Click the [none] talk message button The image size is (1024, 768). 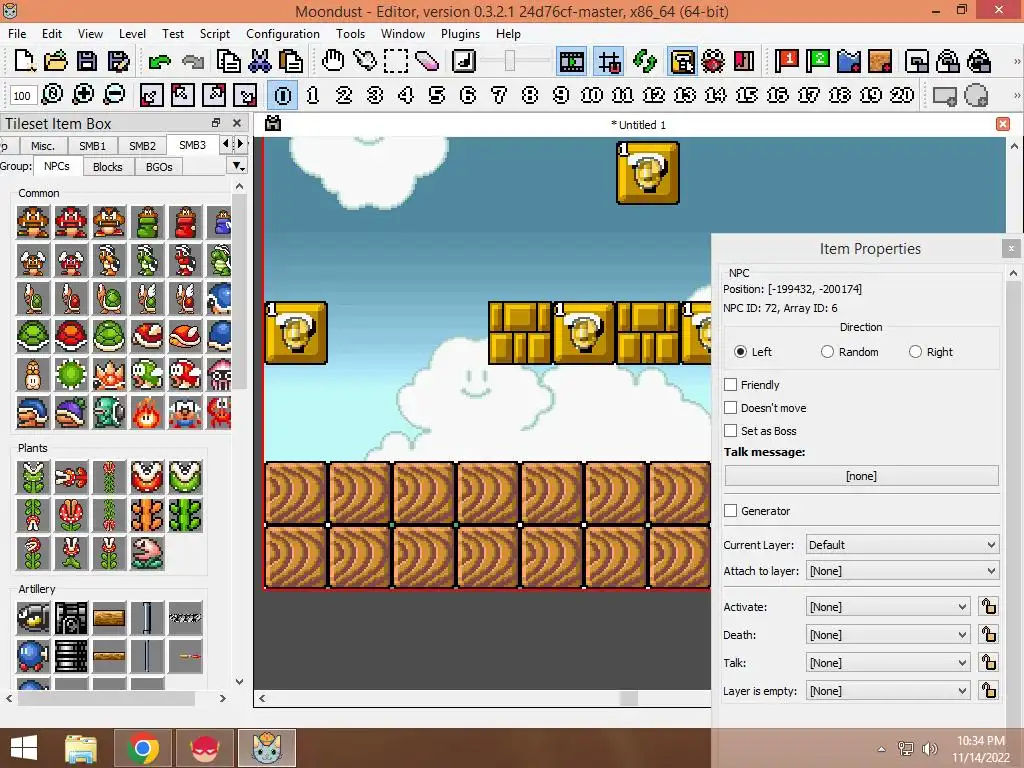tap(861, 476)
